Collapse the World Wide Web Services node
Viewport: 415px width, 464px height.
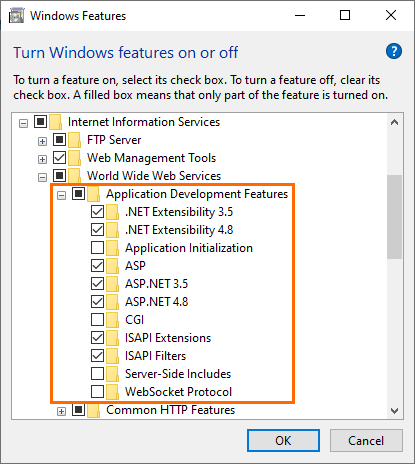coord(42,177)
